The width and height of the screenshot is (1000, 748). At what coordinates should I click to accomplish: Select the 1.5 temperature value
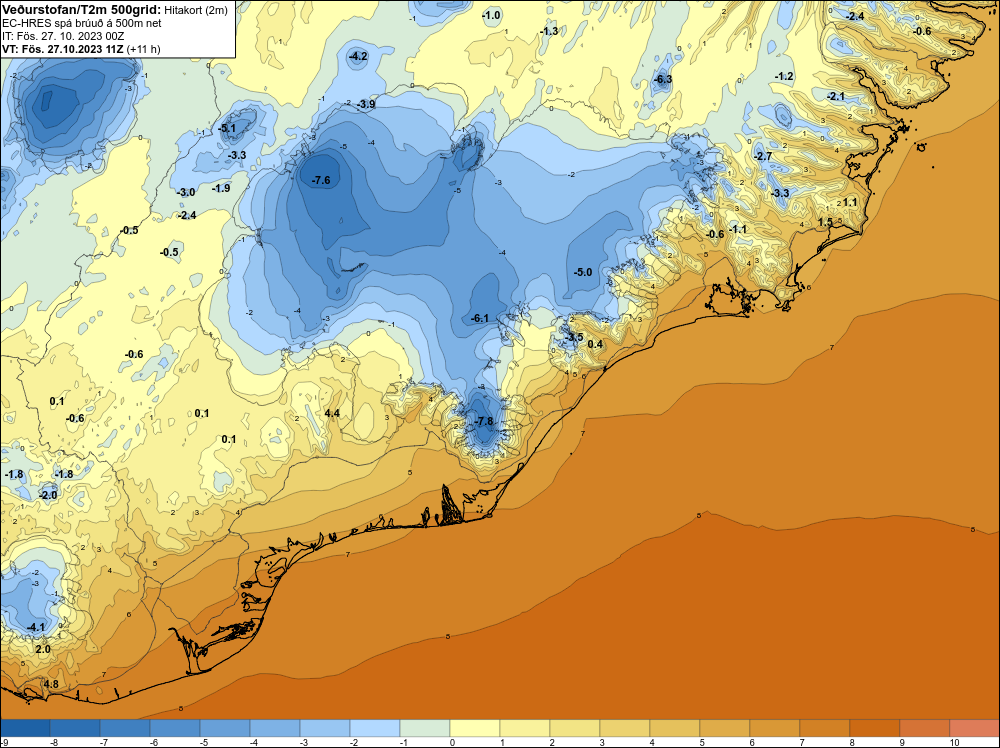click(825, 223)
